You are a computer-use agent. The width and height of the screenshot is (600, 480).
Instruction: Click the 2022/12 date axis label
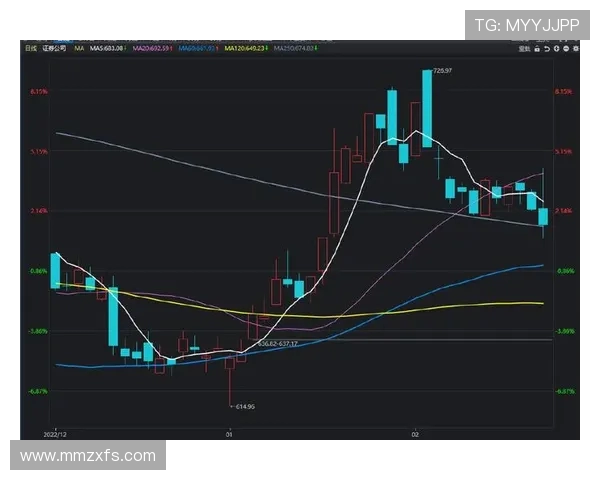coord(55,434)
